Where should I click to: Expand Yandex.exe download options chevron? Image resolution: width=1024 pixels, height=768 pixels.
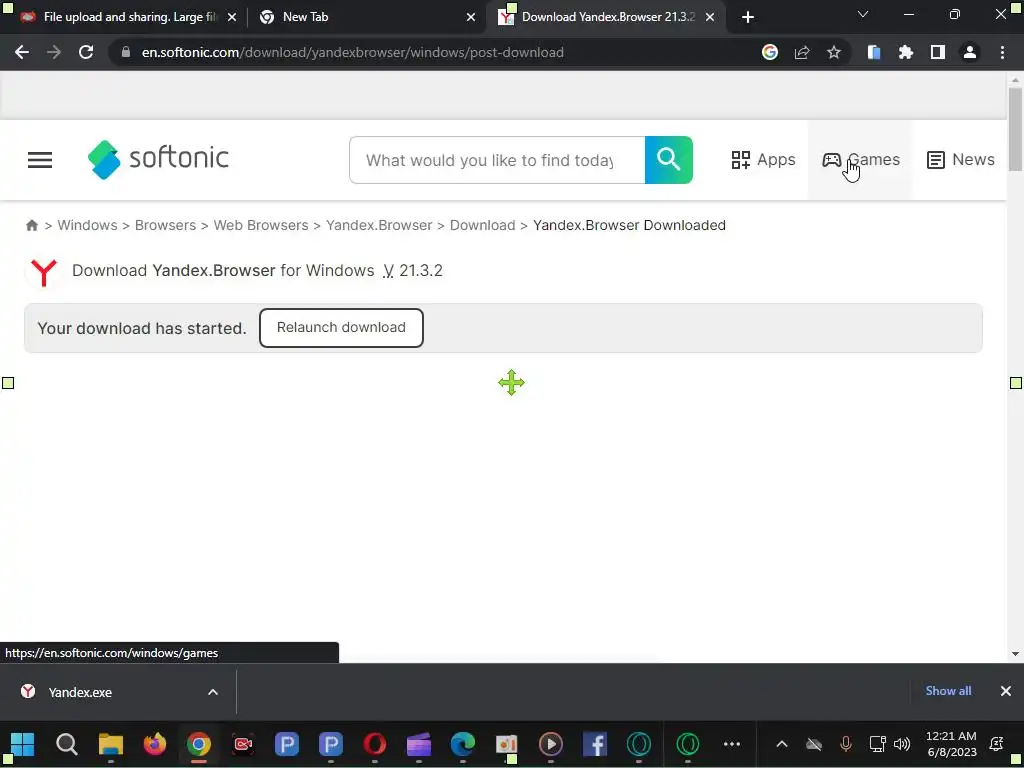pyautogui.click(x=213, y=692)
